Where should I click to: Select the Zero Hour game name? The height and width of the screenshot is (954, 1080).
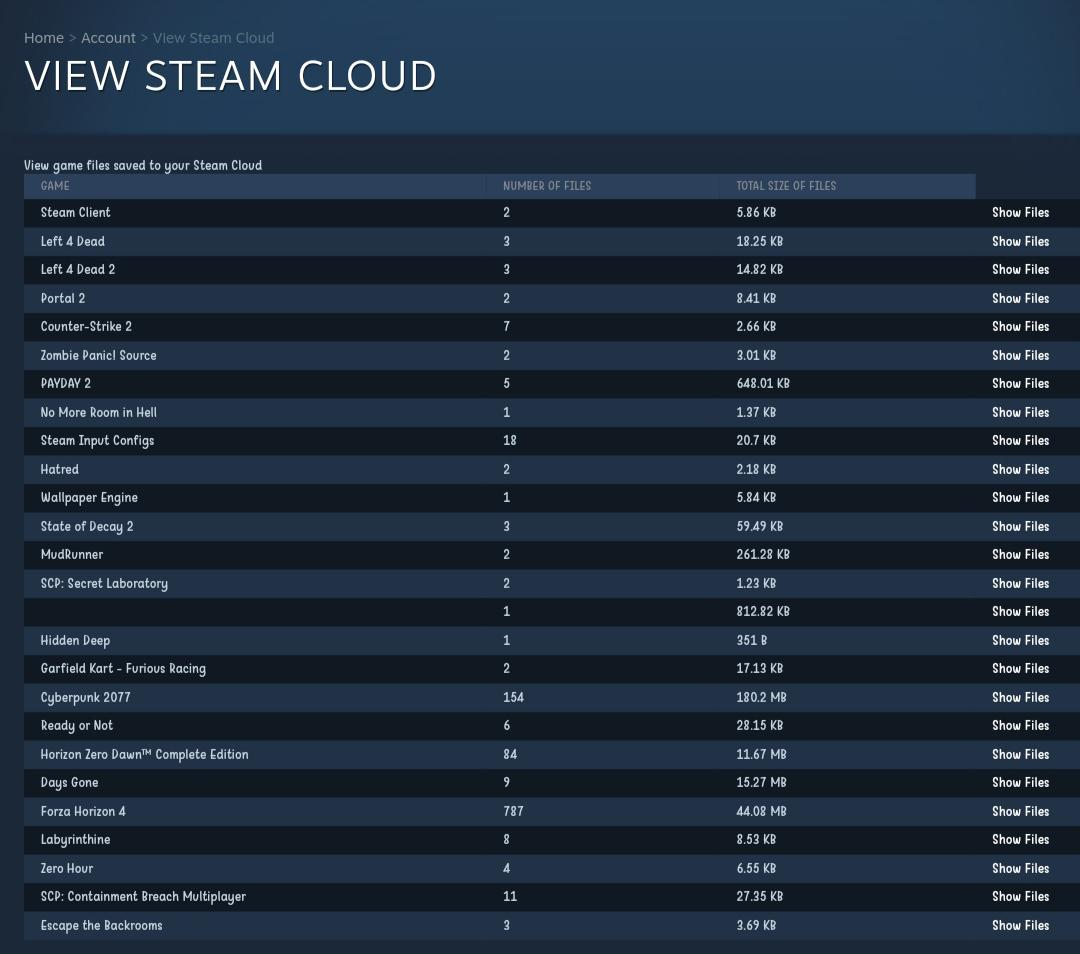(67, 869)
